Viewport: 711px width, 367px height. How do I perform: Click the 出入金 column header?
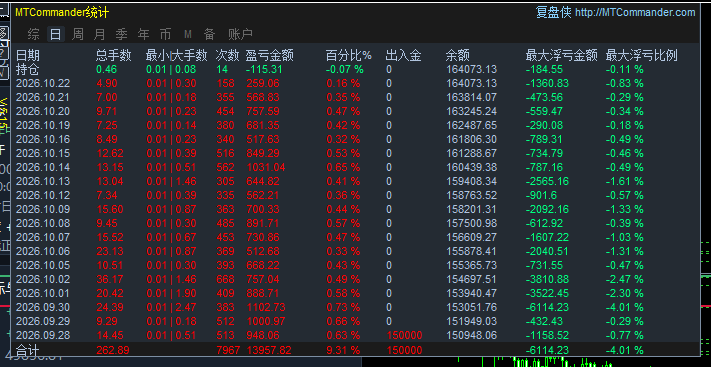coord(403,55)
